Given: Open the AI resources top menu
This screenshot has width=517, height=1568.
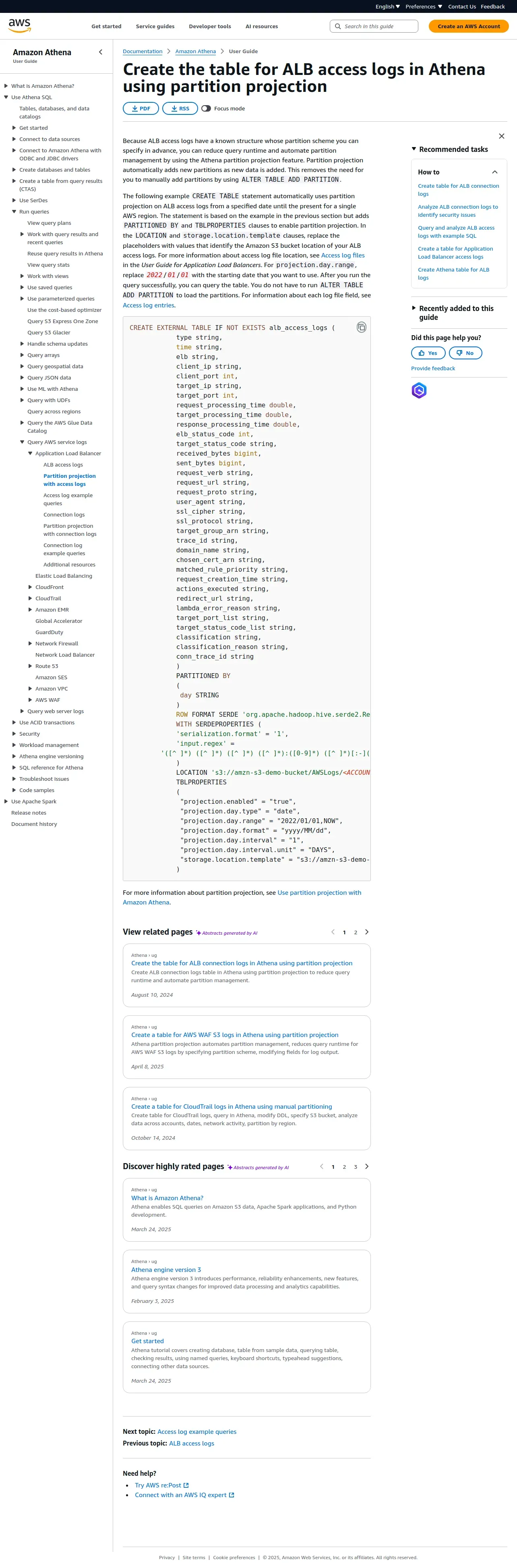Looking at the screenshot, I should pos(262,26).
